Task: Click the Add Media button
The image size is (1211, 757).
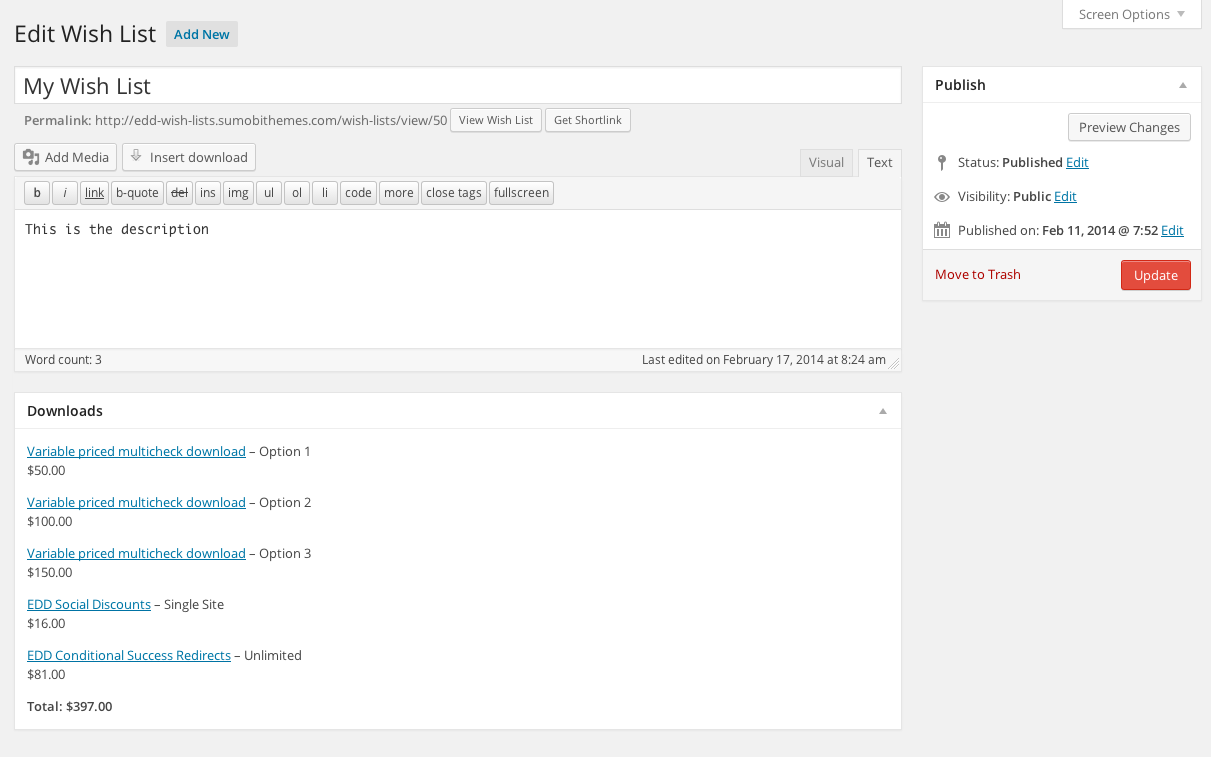Action: click(x=66, y=157)
